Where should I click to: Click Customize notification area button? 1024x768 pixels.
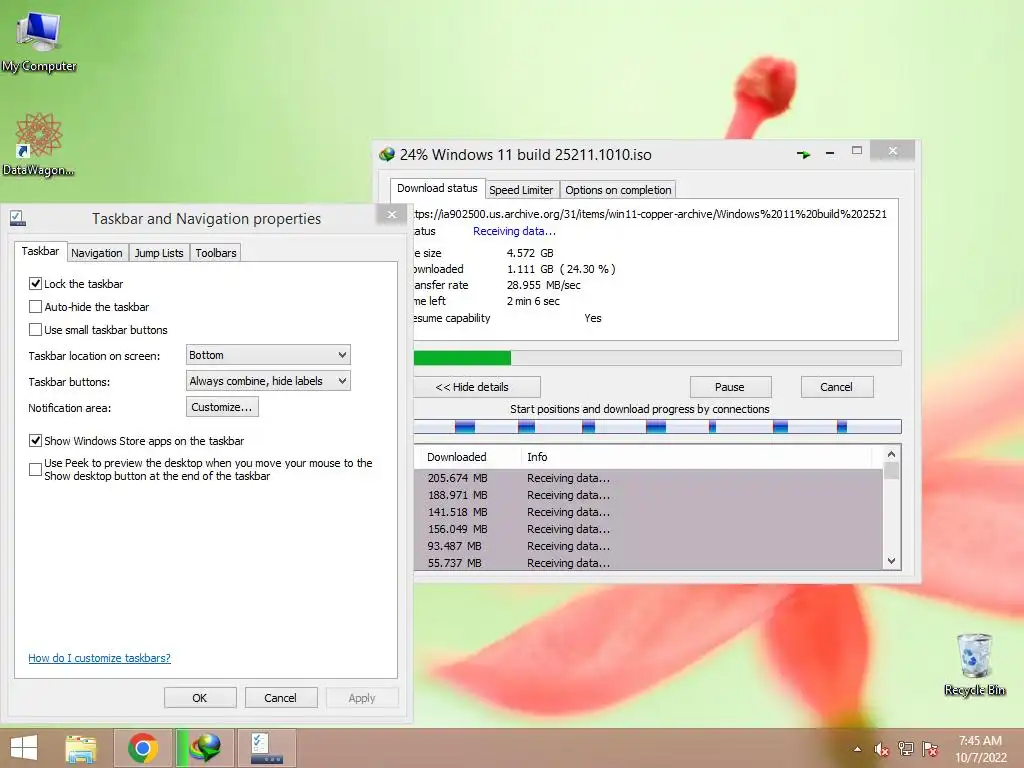tap(222, 407)
